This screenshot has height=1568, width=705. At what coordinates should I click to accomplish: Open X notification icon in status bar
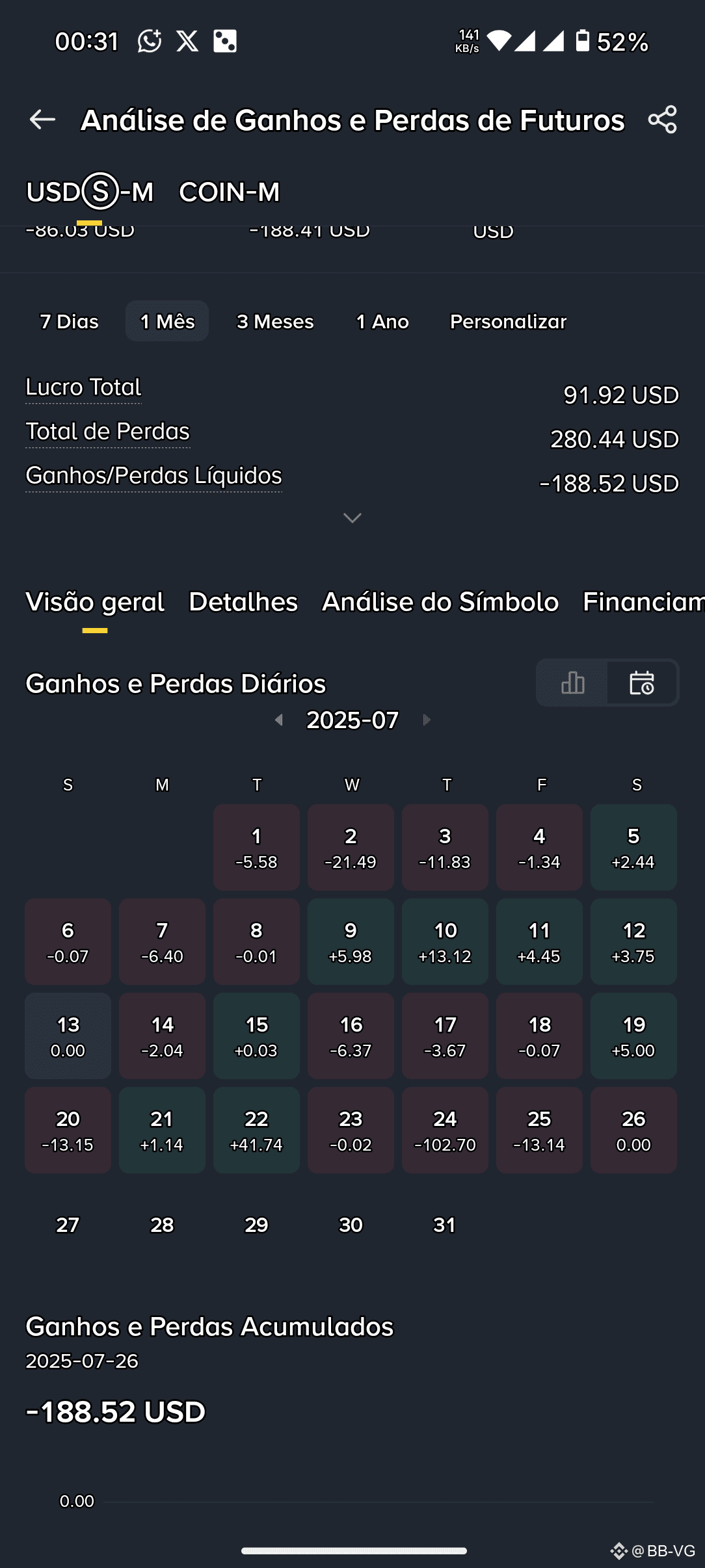[187, 41]
